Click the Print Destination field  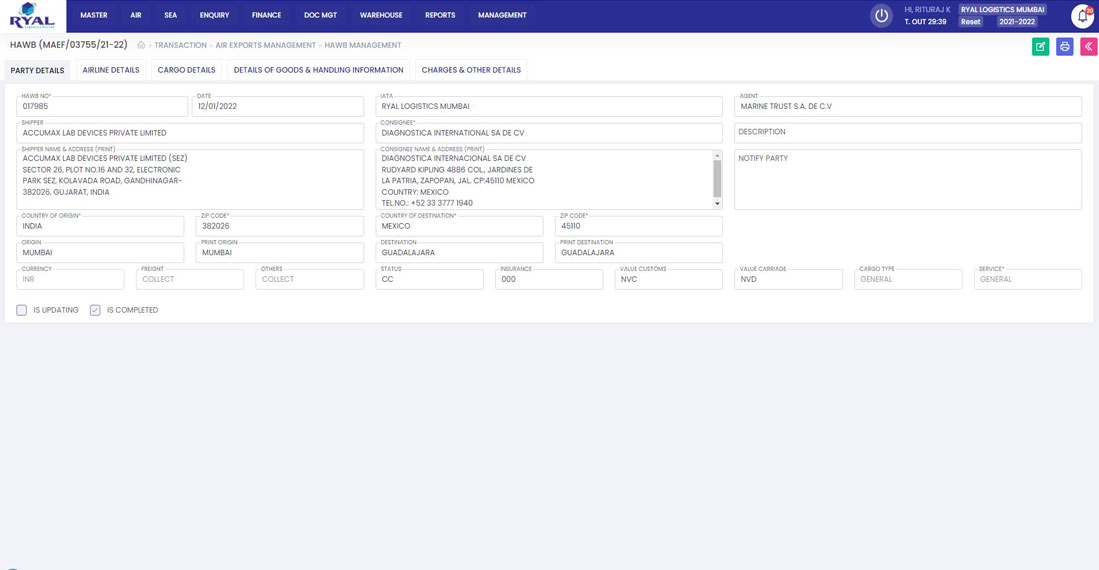639,252
